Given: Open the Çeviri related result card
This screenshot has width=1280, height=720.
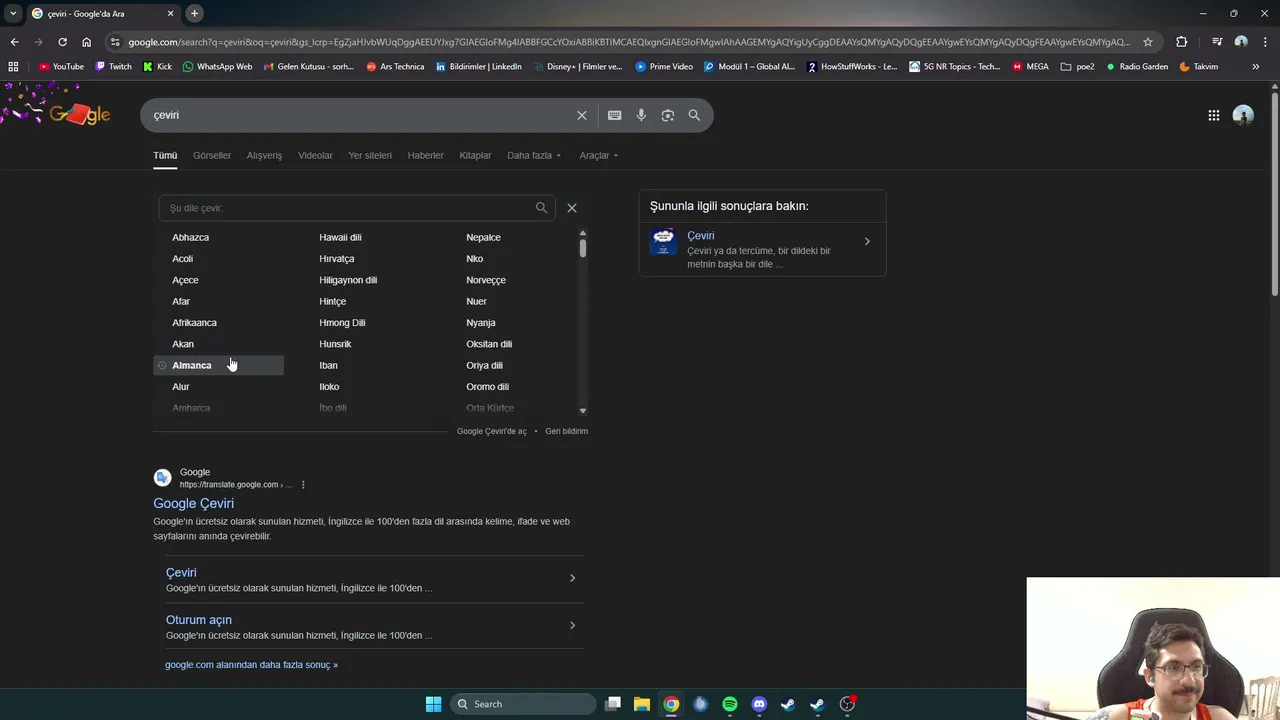Looking at the screenshot, I should 762,249.
